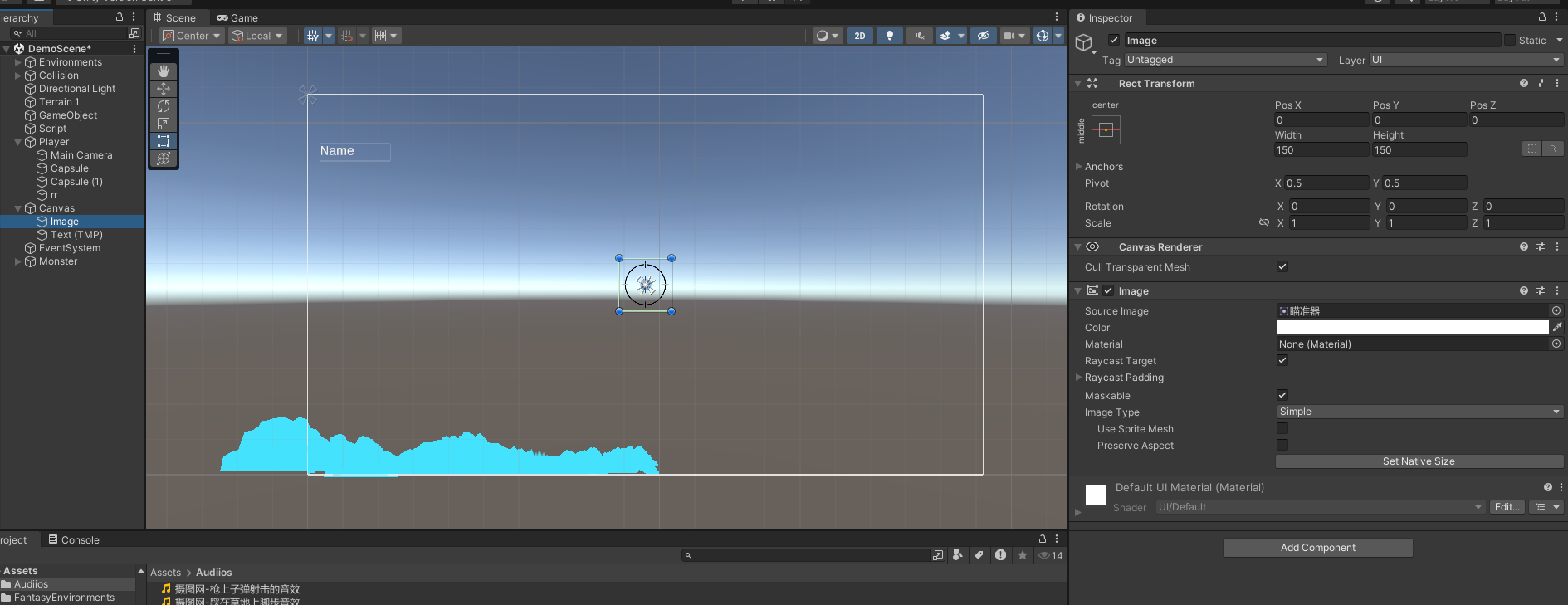Pick Source Image object selector circle
1568x605 pixels.
point(1556,310)
